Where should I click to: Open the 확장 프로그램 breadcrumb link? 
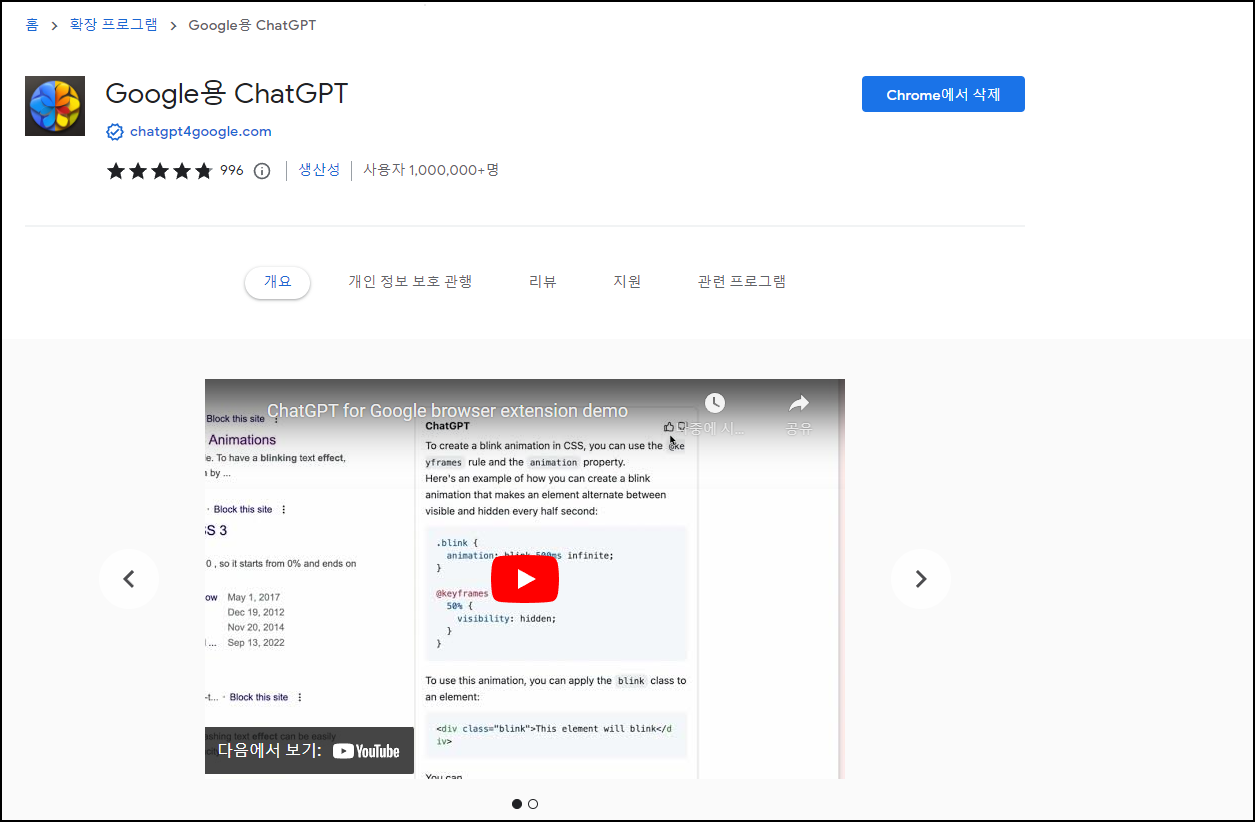[113, 25]
